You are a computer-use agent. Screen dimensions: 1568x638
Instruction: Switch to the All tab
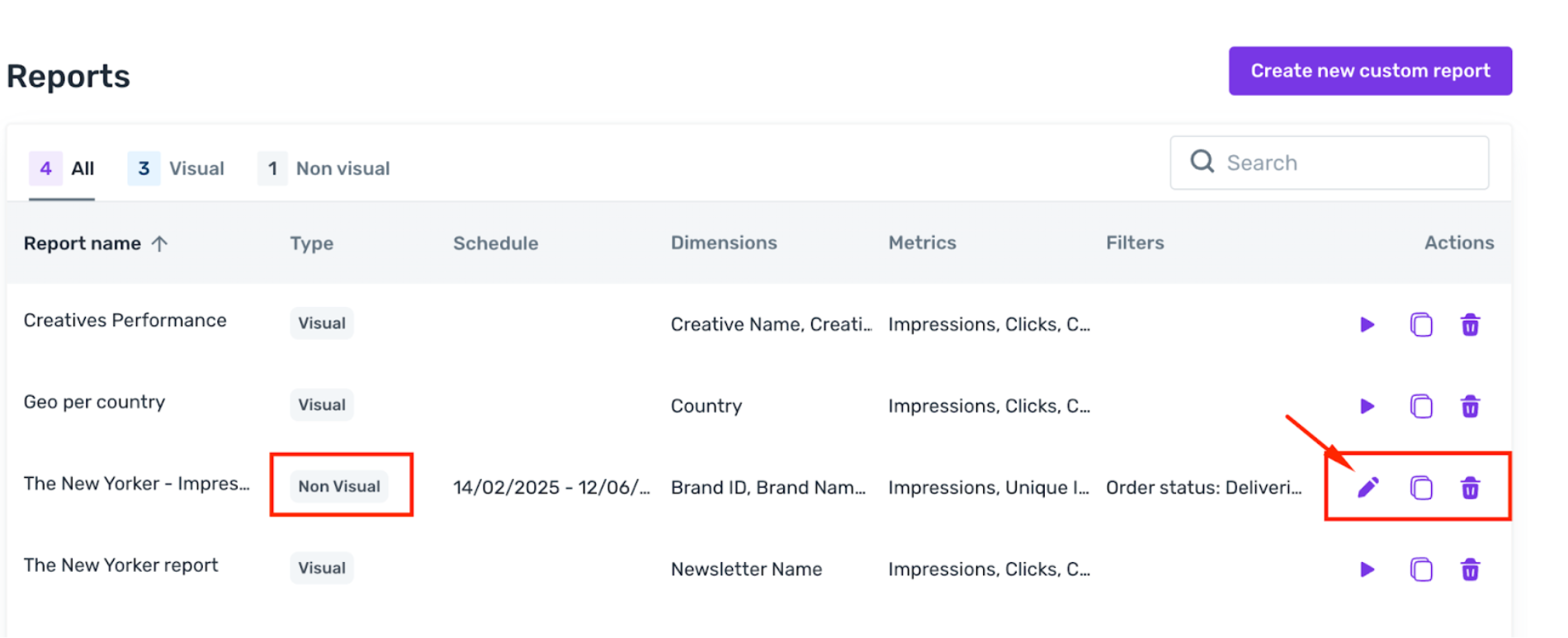62,168
